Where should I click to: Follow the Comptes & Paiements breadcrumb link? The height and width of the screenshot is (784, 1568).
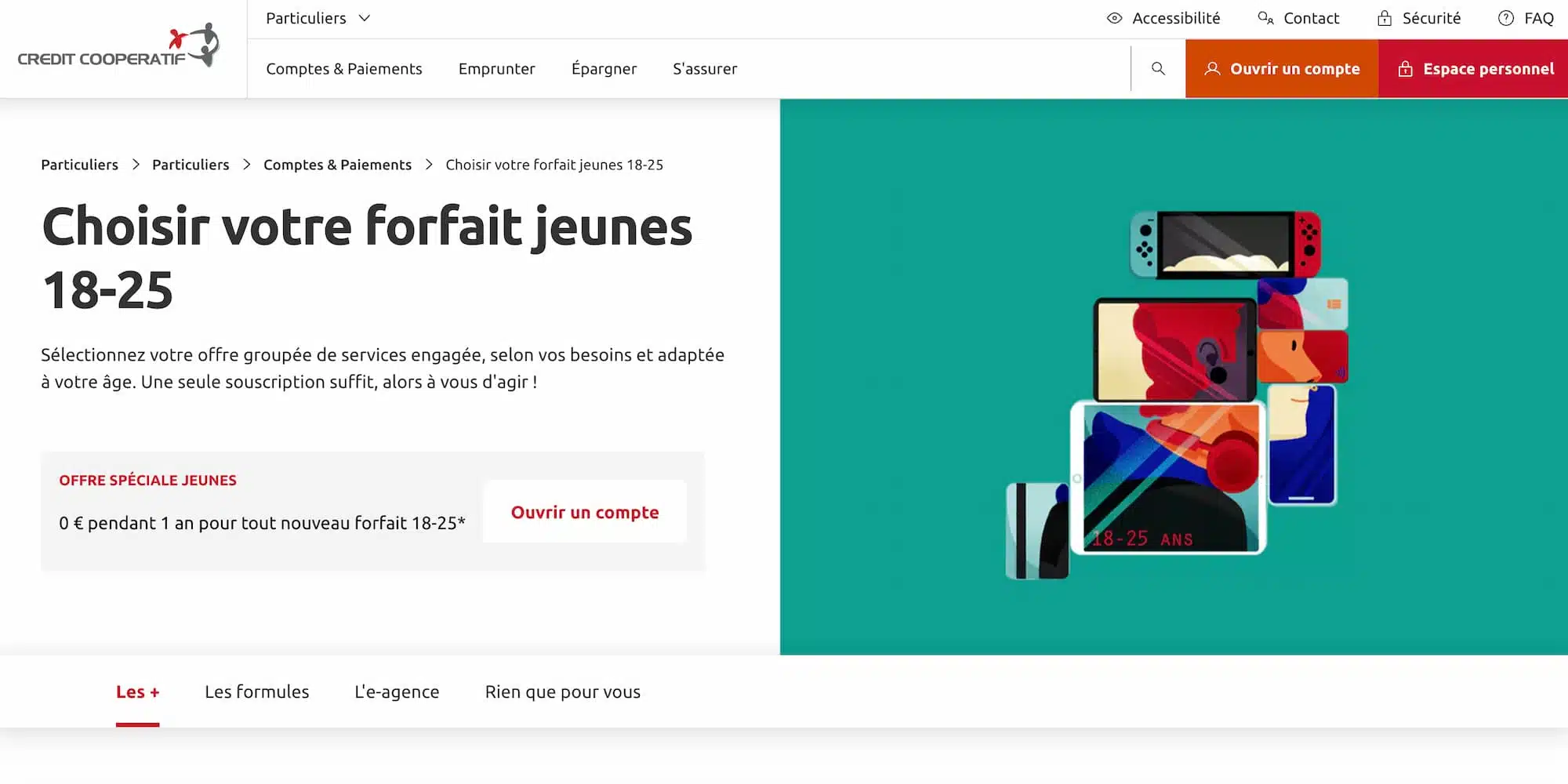[337, 165]
